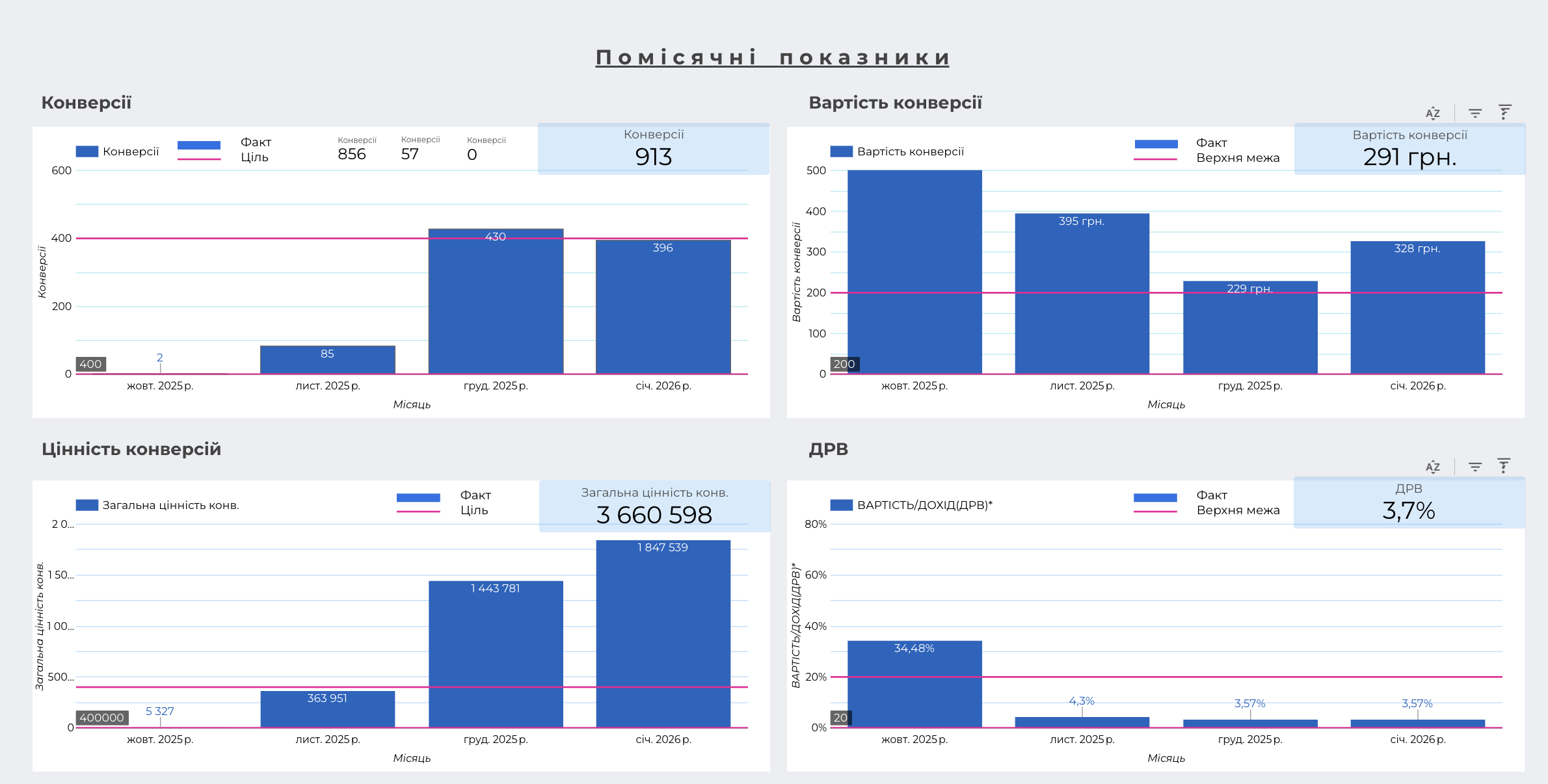Click filter lines icon above ДРВ 3,7% scorecard

pyautogui.click(x=1475, y=467)
